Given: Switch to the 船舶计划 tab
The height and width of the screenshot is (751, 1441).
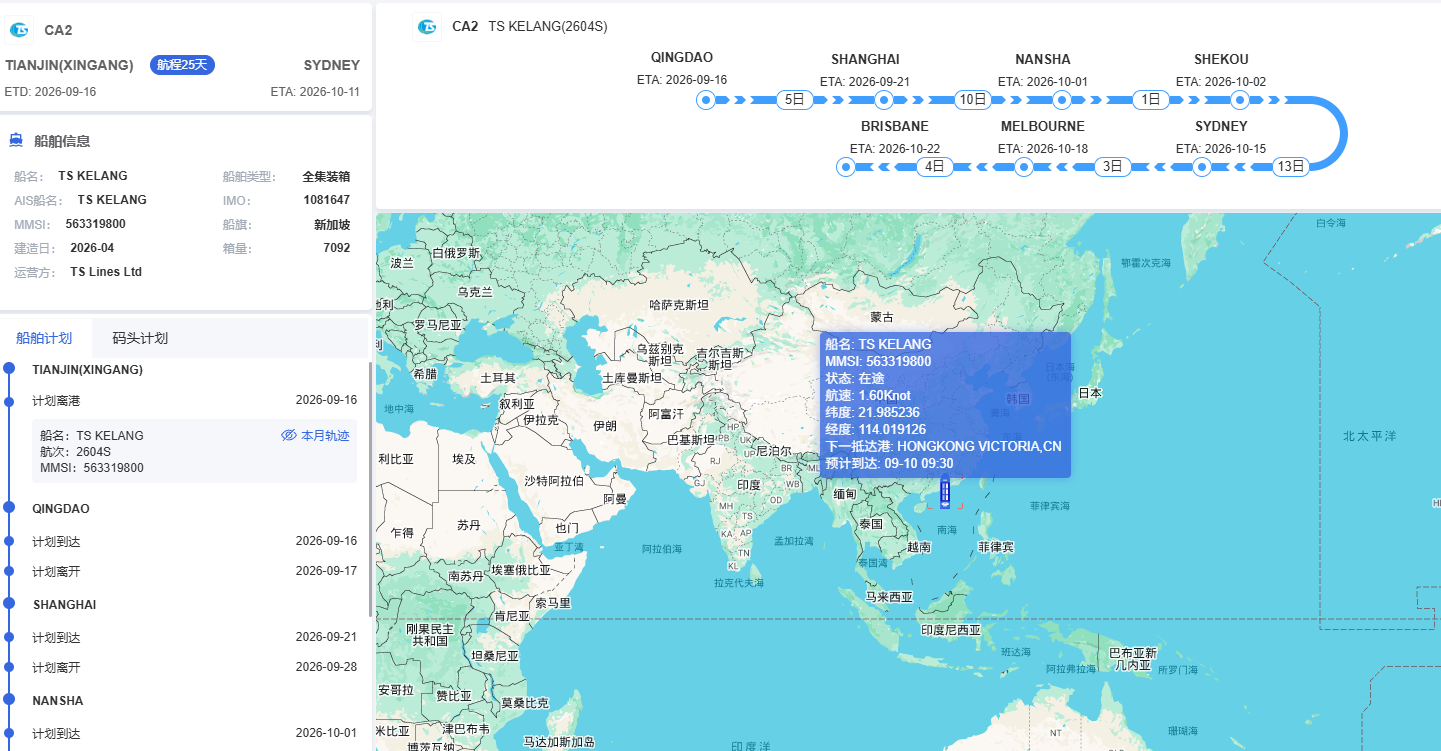Looking at the screenshot, I should [44, 338].
